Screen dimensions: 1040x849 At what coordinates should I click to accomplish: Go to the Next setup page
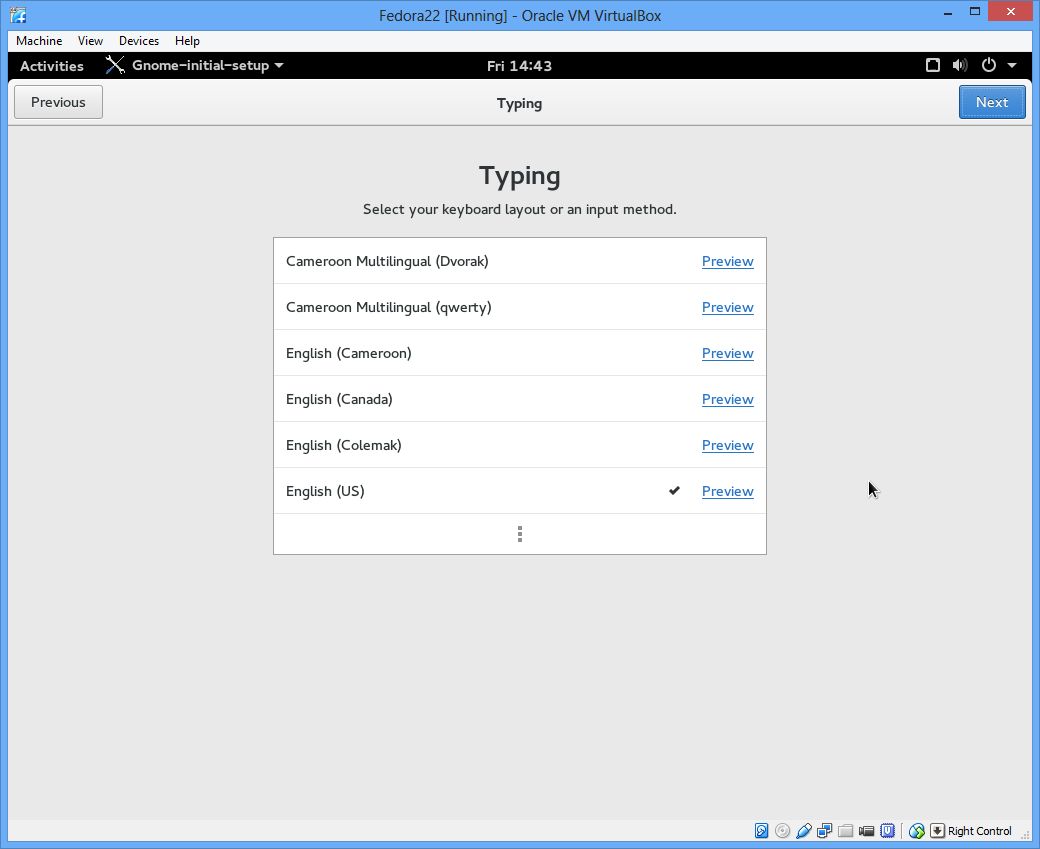[992, 102]
